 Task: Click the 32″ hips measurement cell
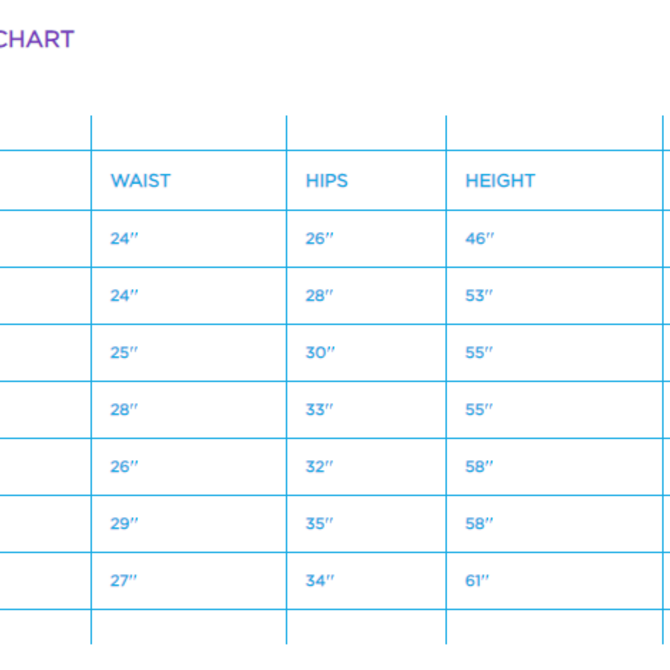coord(320,466)
